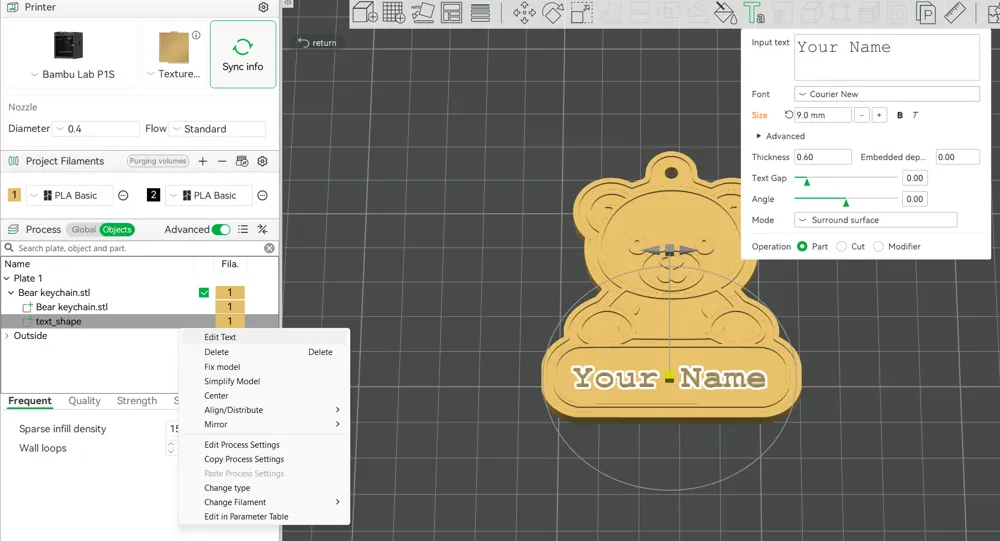Open the Change Filament submenu
The width and height of the screenshot is (1000, 541).
pos(264,502)
